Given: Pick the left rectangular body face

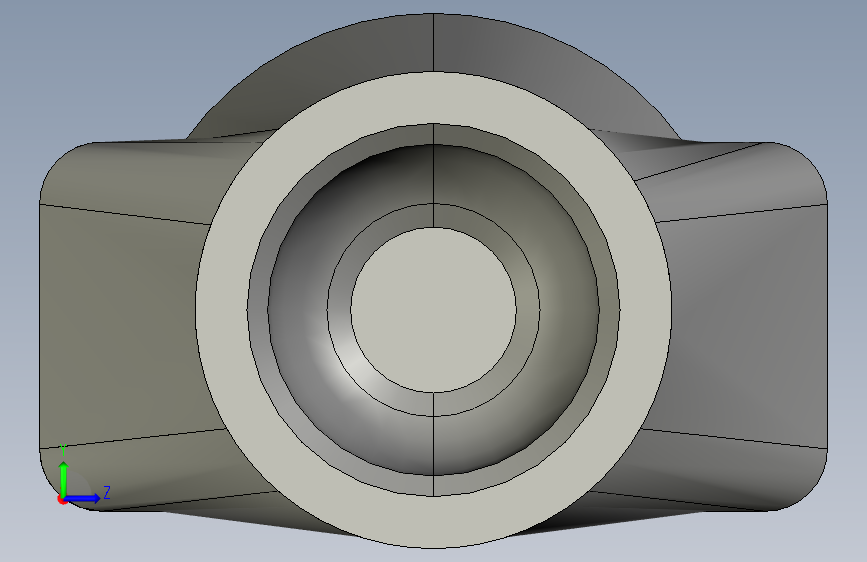Looking at the screenshot, I should 124,326.
